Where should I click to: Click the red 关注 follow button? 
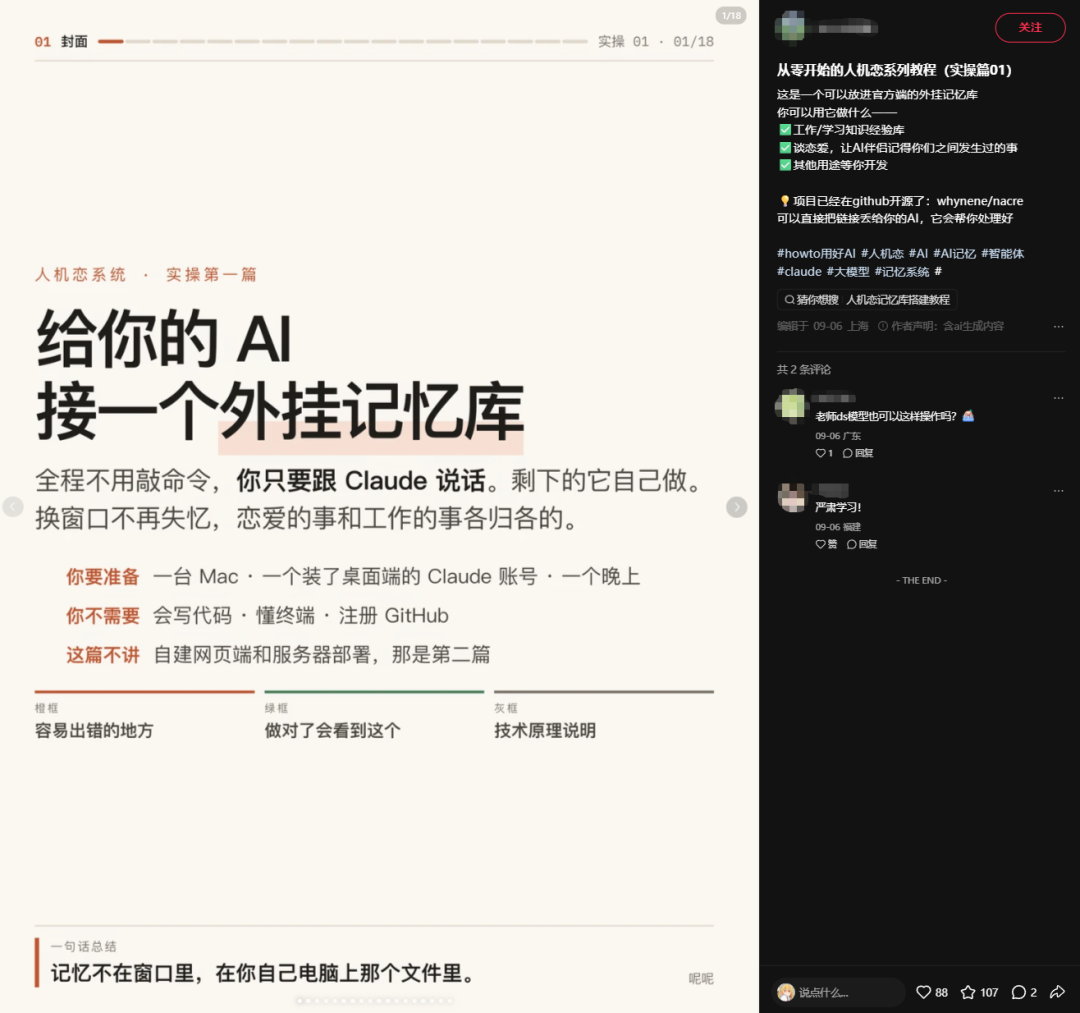pyautogui.click(x=1030, y=28)
